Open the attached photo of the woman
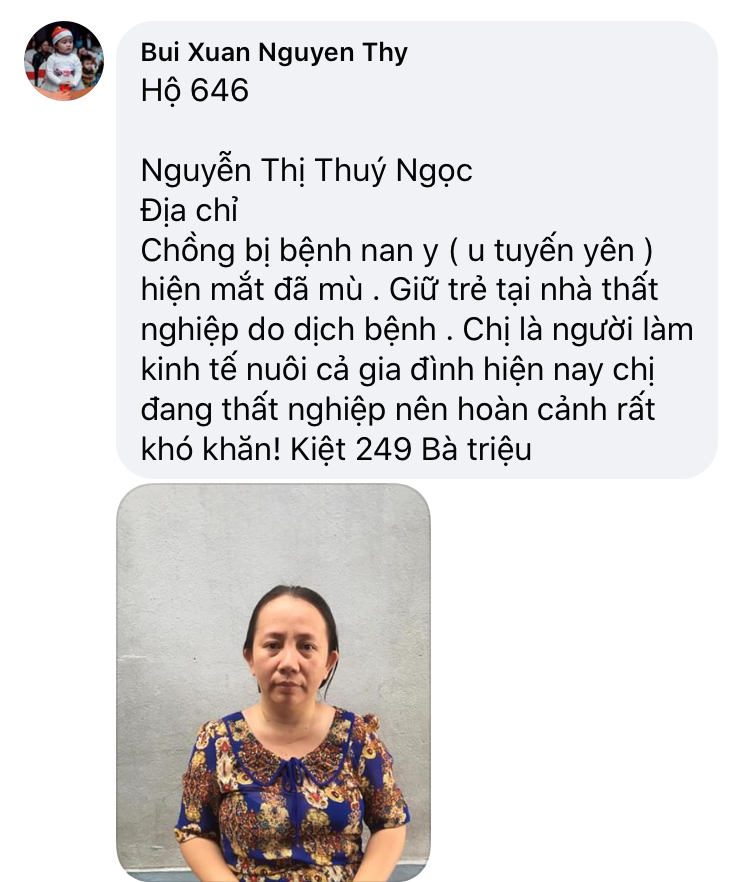This screenshot has width=750, height=882. coord(273,682)
